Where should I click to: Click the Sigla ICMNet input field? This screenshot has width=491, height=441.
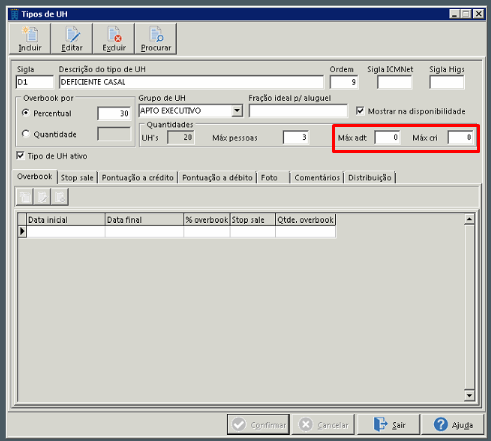tap(394, 82)
